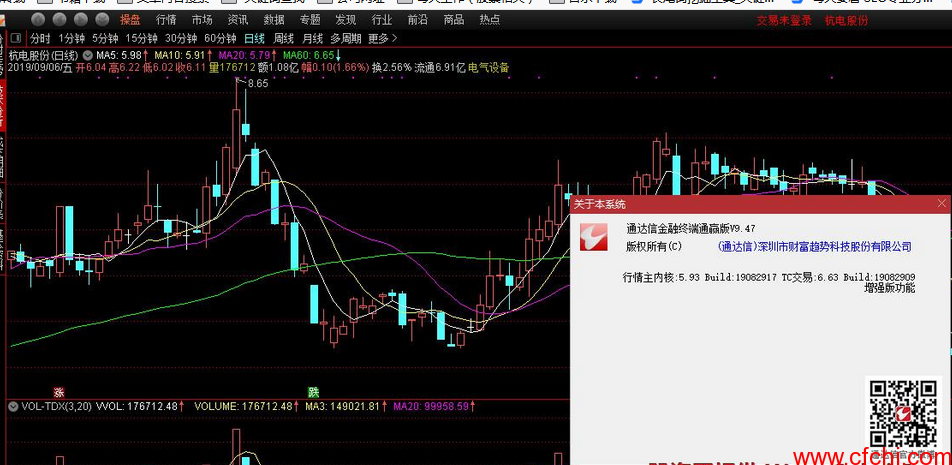
Task: Open 深圳市财富趋势科技股份有限公司 company link
Action: [x=815, y=246]
